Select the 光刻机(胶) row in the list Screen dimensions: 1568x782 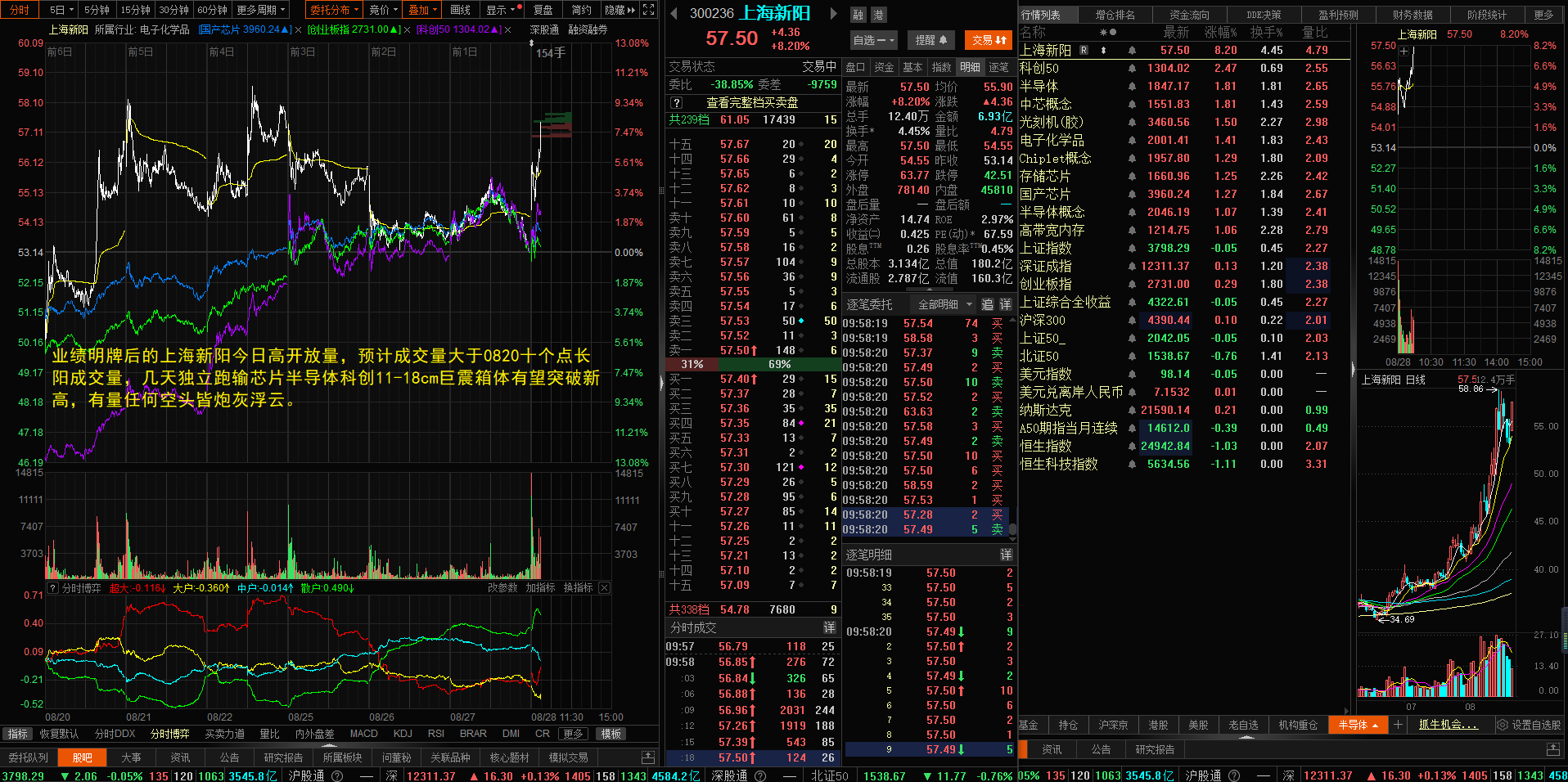[1183, 122]
